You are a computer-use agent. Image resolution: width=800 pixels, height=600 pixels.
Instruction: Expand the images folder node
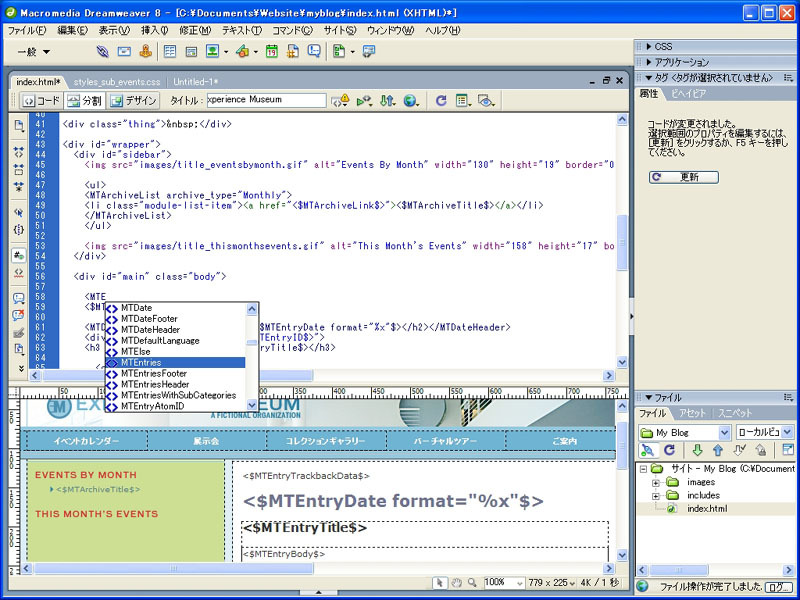(656, 482)
